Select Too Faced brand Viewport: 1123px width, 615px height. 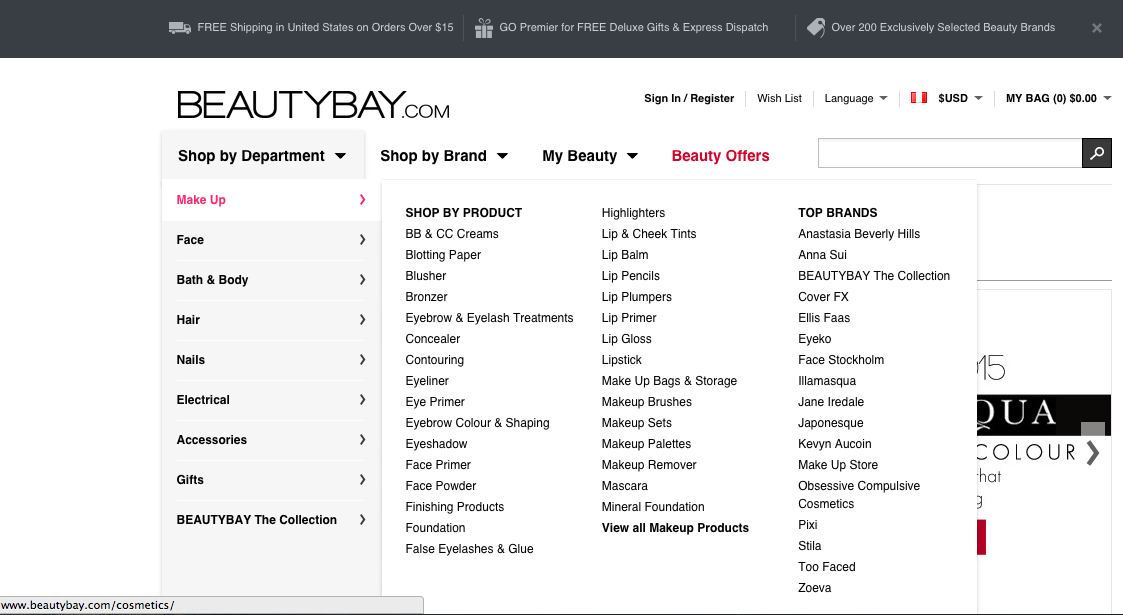tap(826, 567)
